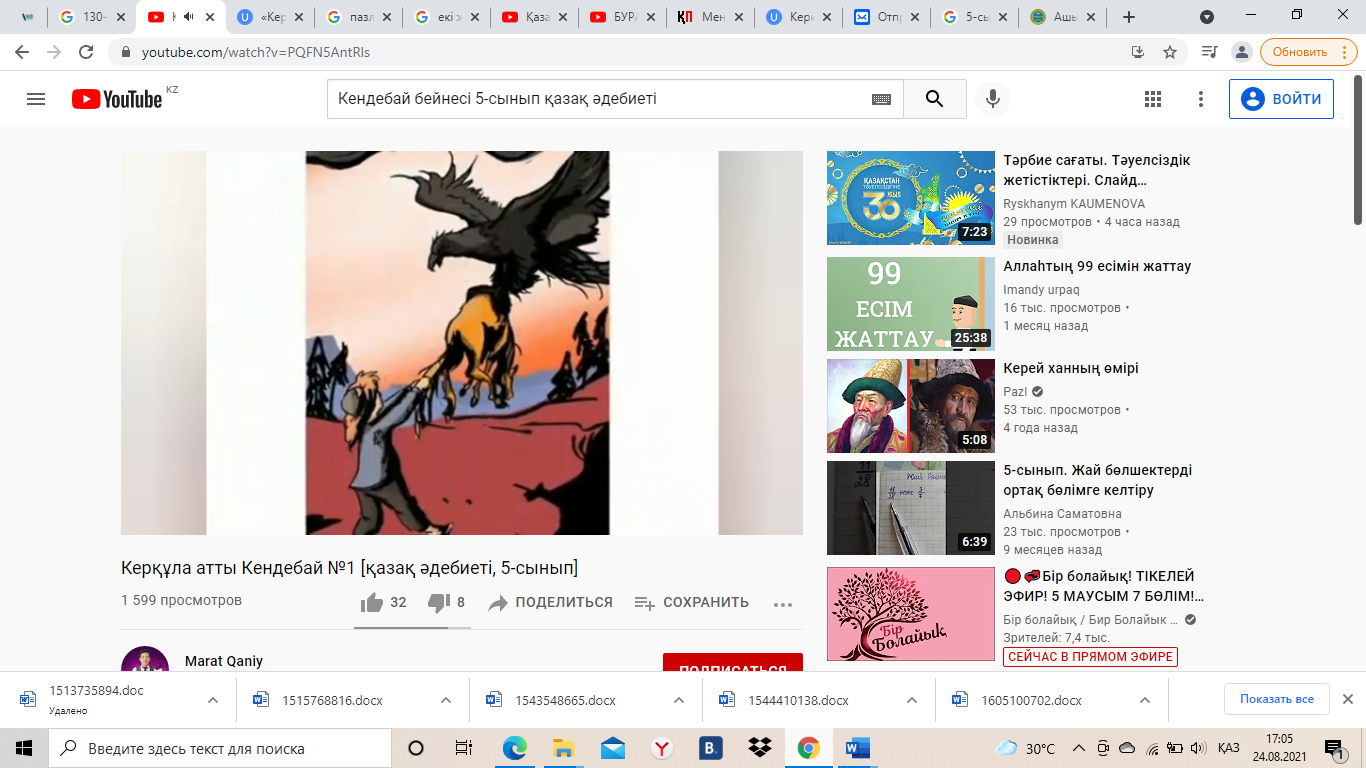Image resolution: width=1366 pixels, height=768 pixels.
Task: Open Cortana circle on the taskbar
Action: coord(416,748)
